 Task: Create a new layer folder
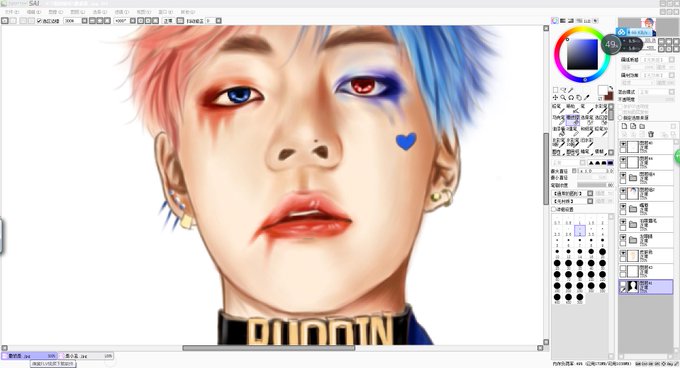642,126
